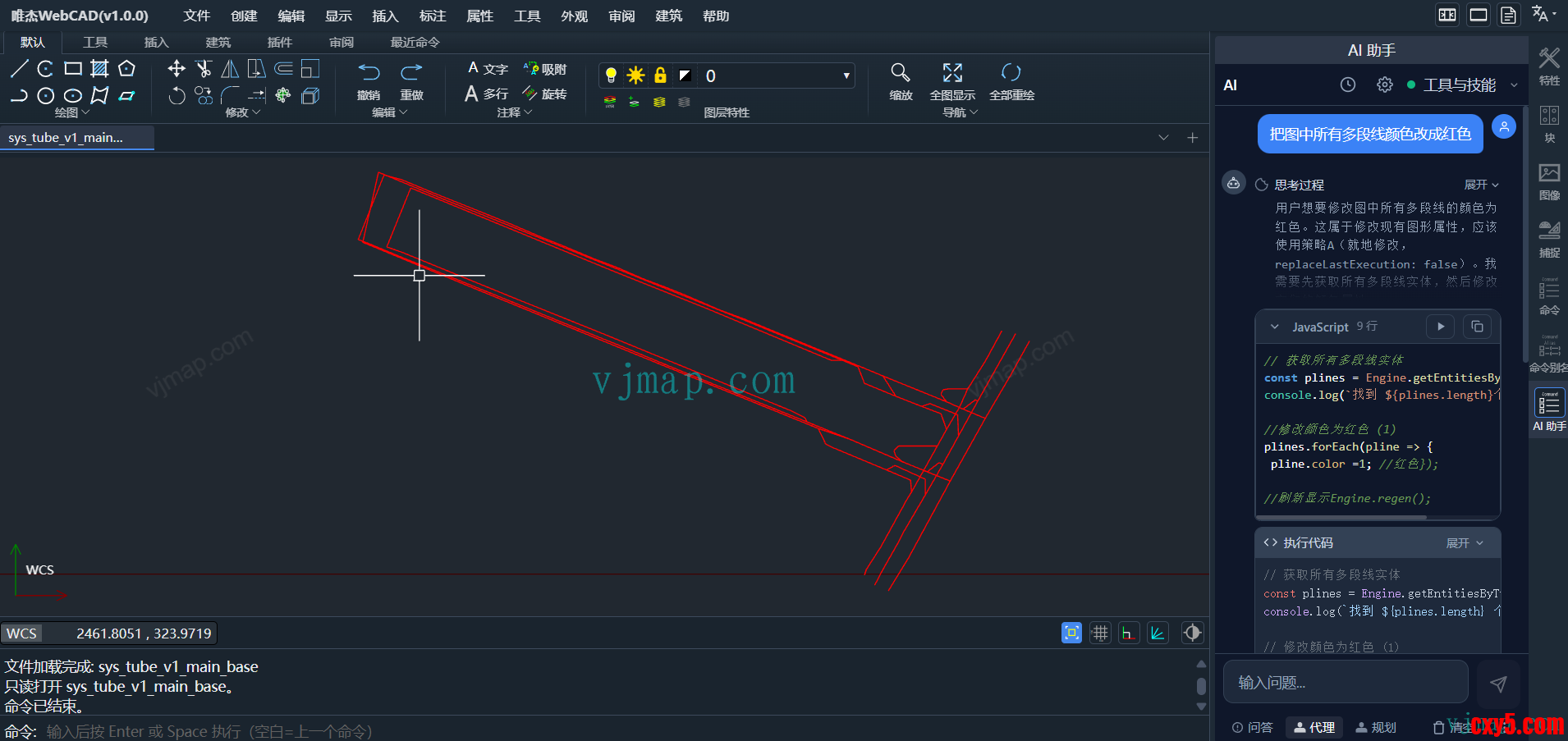Image resolution: width=1568 pixels, height=741 pixels.
Task: Send the AI message
Action: point(1498,684)
